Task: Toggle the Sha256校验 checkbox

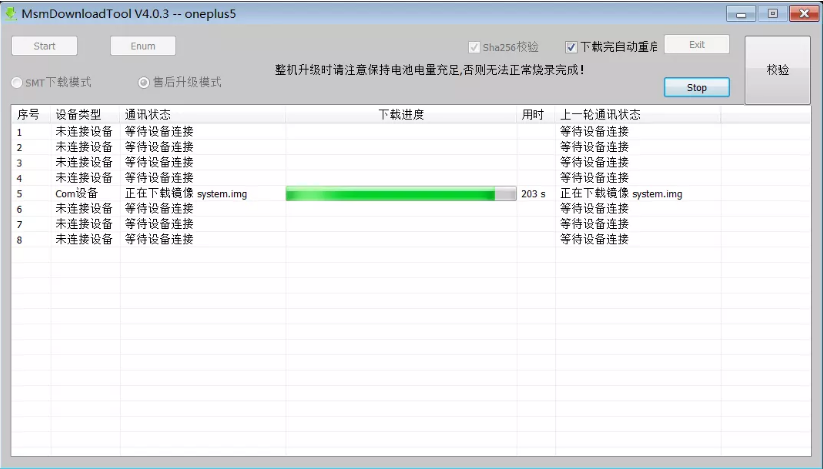Action: tap(474, 47)
